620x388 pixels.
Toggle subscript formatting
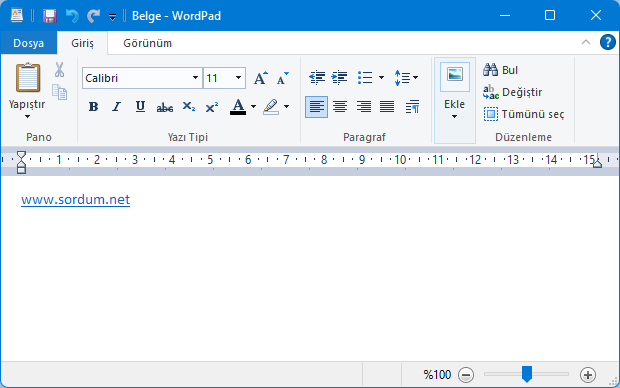point(189,106)
